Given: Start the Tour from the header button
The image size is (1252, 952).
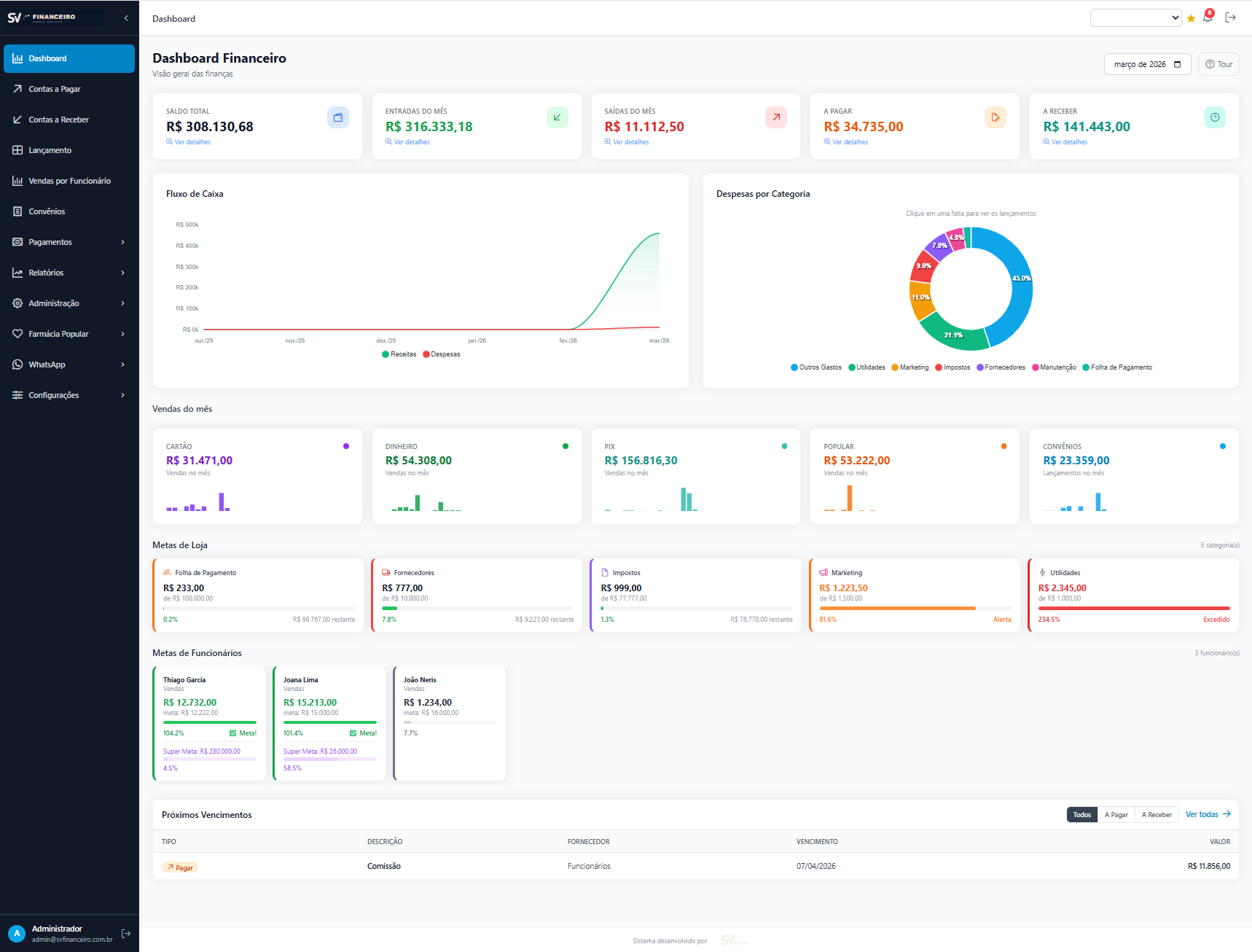Looking at the screenshot, I should click(1218, 64).
